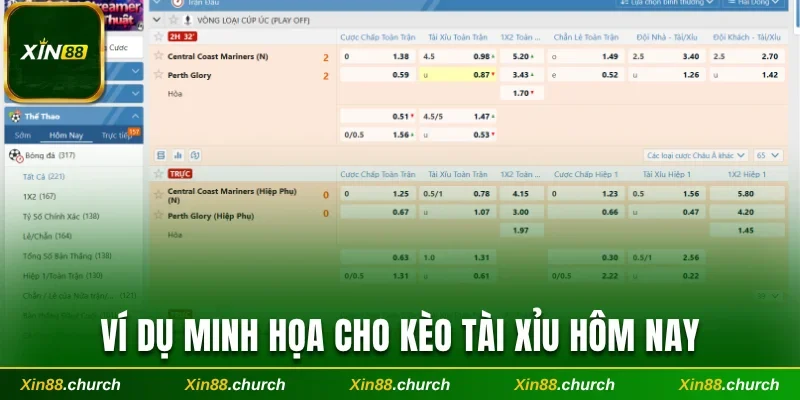The width and height of the screenshot is (800, 400).
Task: Click the highlighted 0.87 under odds
Action: pyautogui.click(x=482, y=75)
